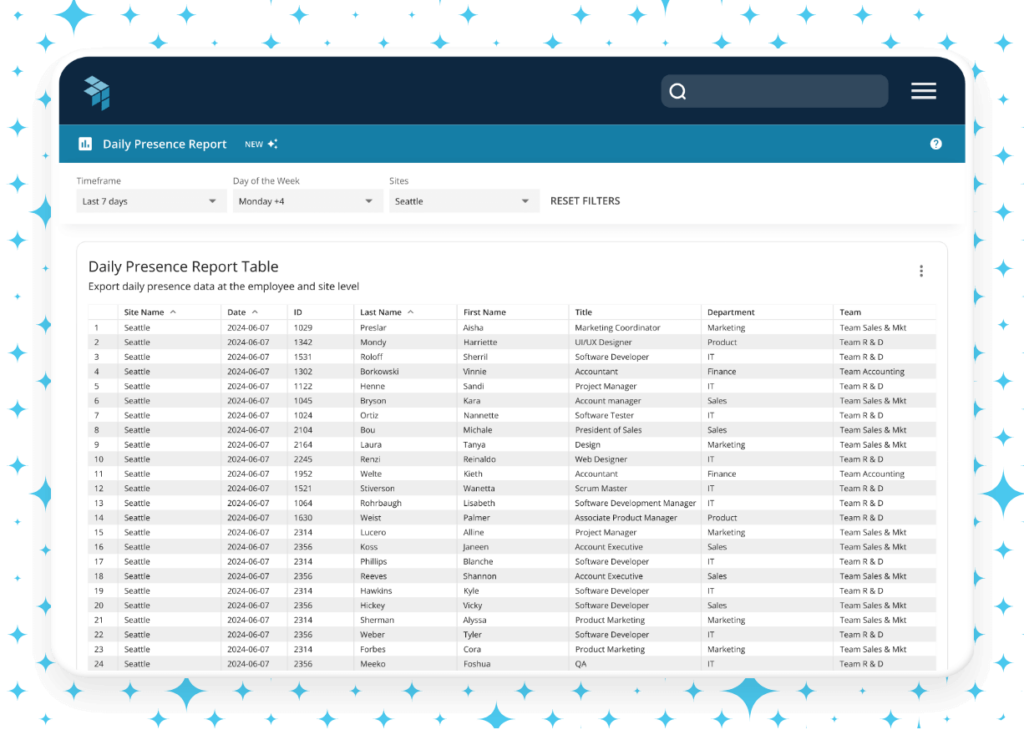
Task: Click the sparkle icon next to NEW
Action: [x=272, y=143]
